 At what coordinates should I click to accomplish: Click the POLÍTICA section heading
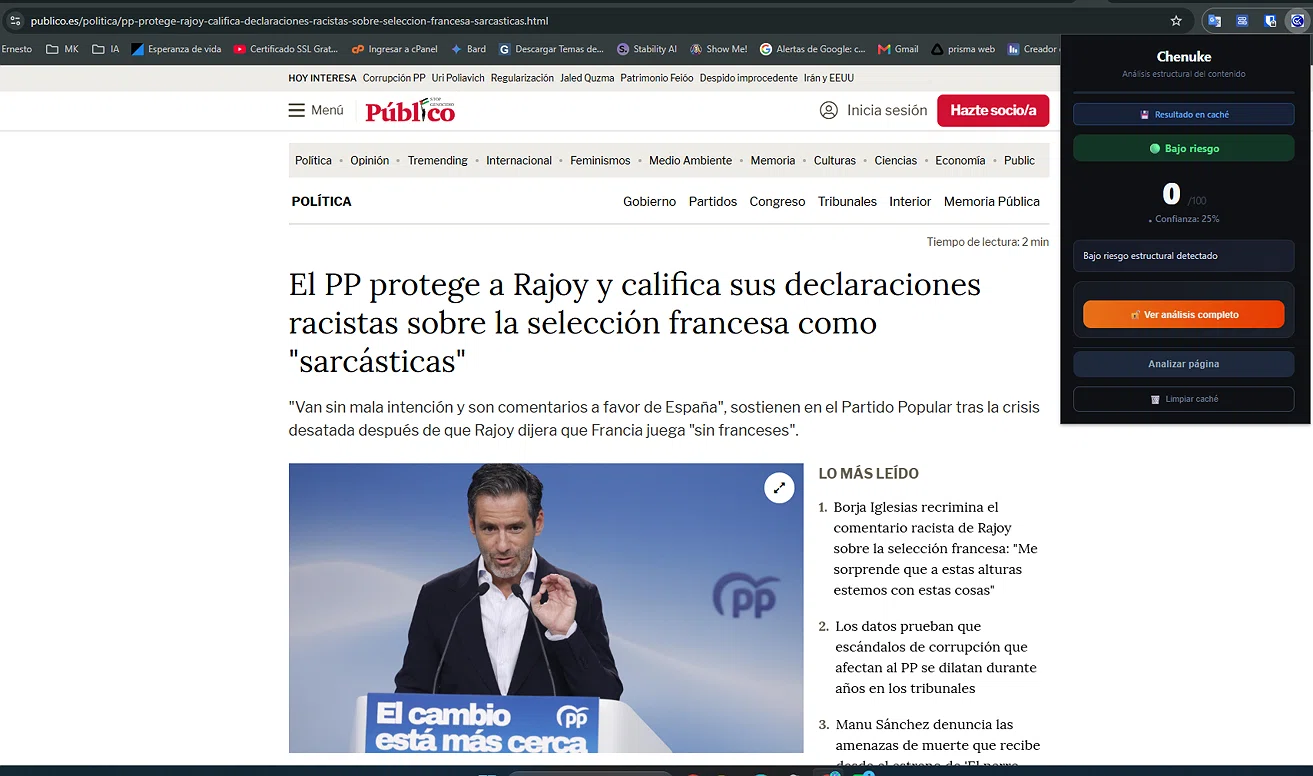click(x=322, y=201)
